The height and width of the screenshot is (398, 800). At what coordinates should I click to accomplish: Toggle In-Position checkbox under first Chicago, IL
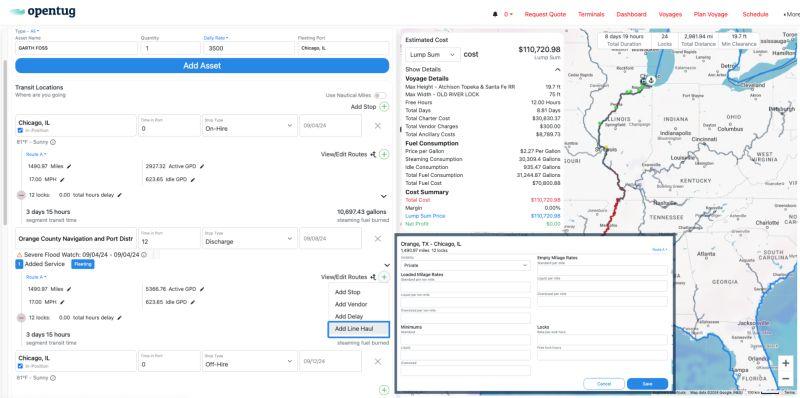coord(20,131)
